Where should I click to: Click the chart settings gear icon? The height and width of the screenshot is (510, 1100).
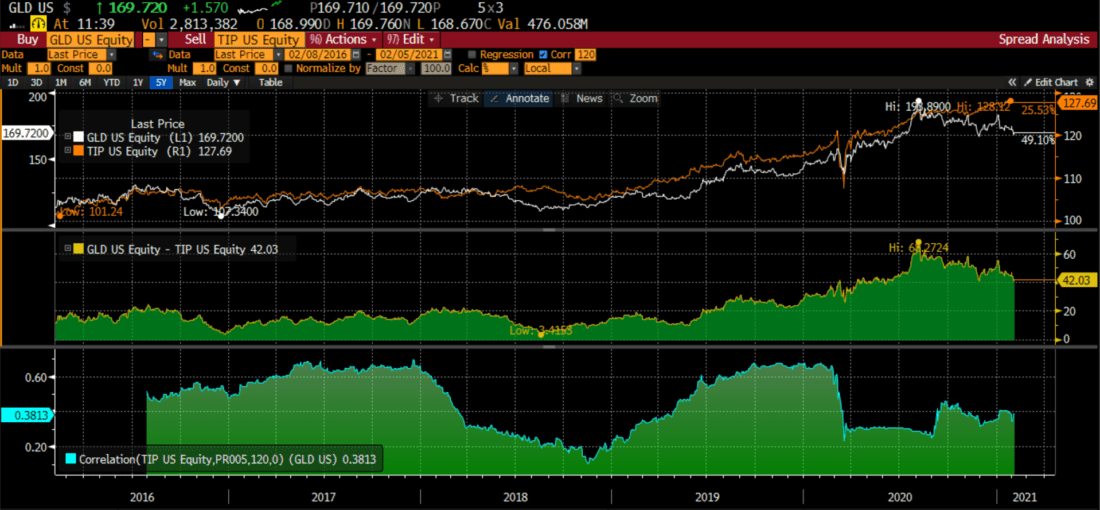[x=1089, y=82]
